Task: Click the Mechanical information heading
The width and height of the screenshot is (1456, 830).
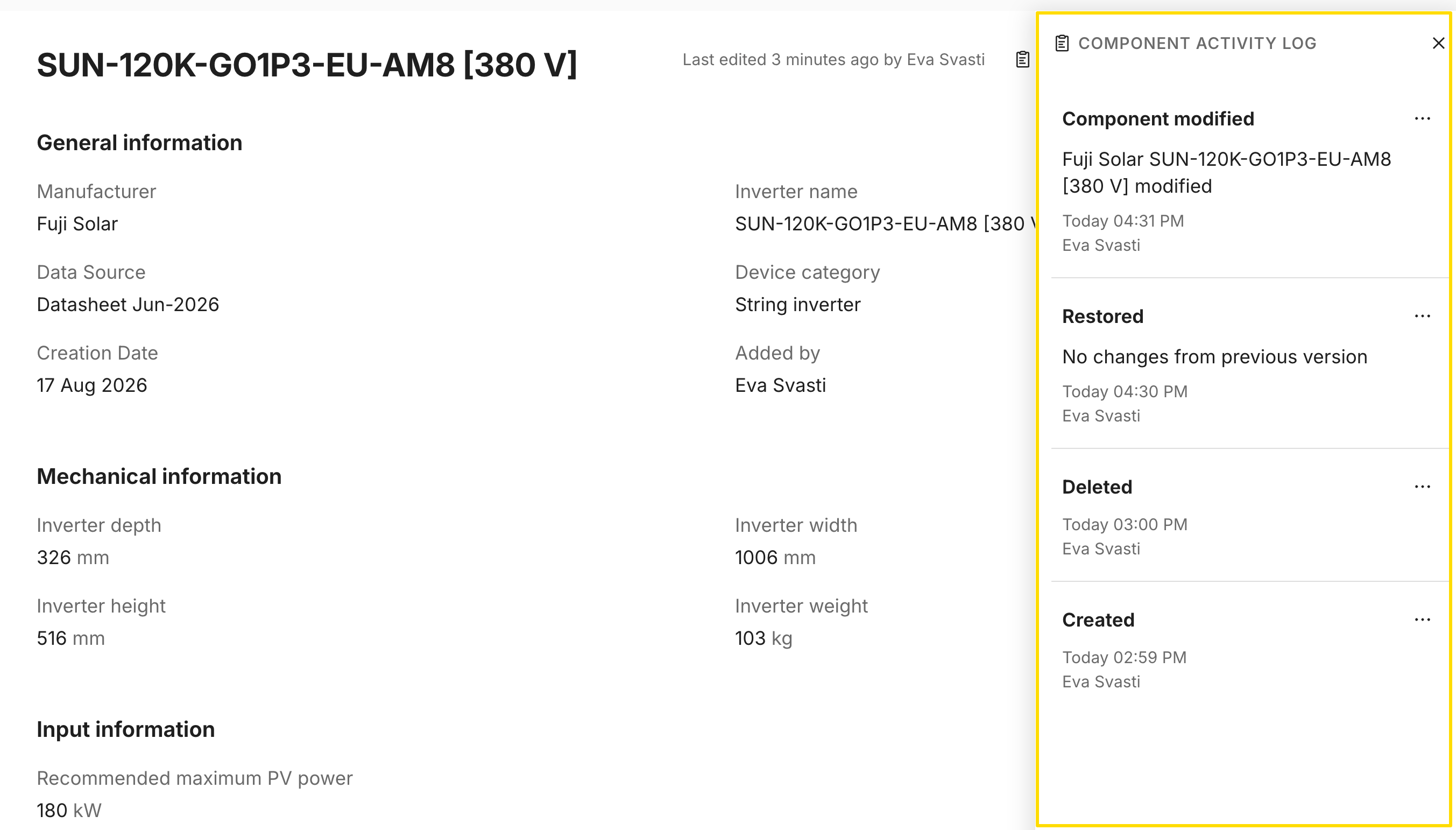Action: point(159,476)
